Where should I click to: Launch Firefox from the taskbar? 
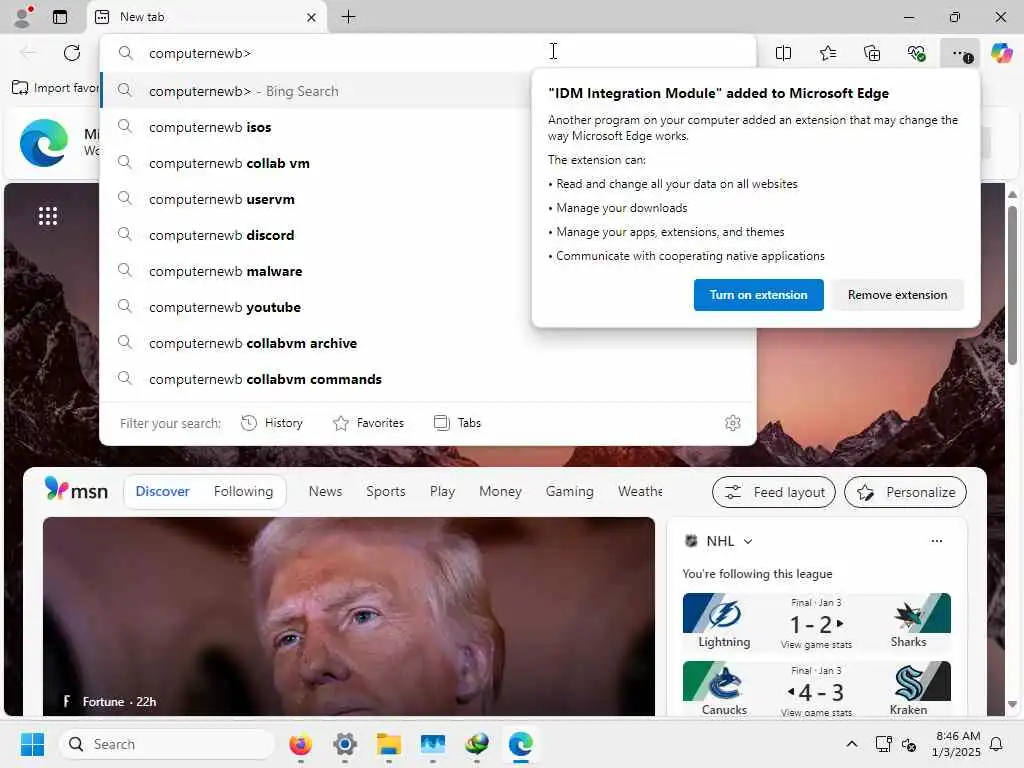click(300, 744)
